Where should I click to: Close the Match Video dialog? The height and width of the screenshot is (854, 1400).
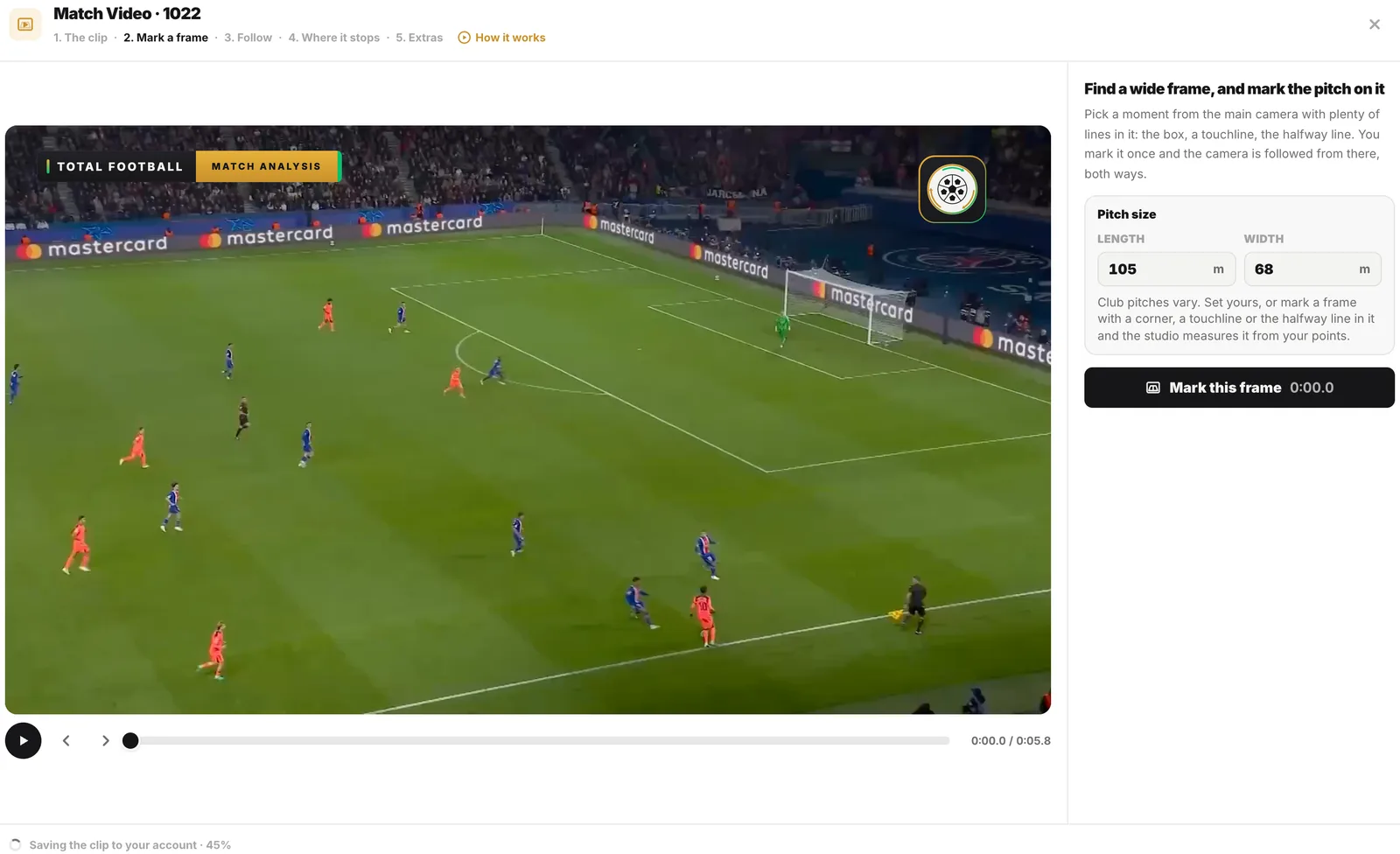pos(1375,24)
